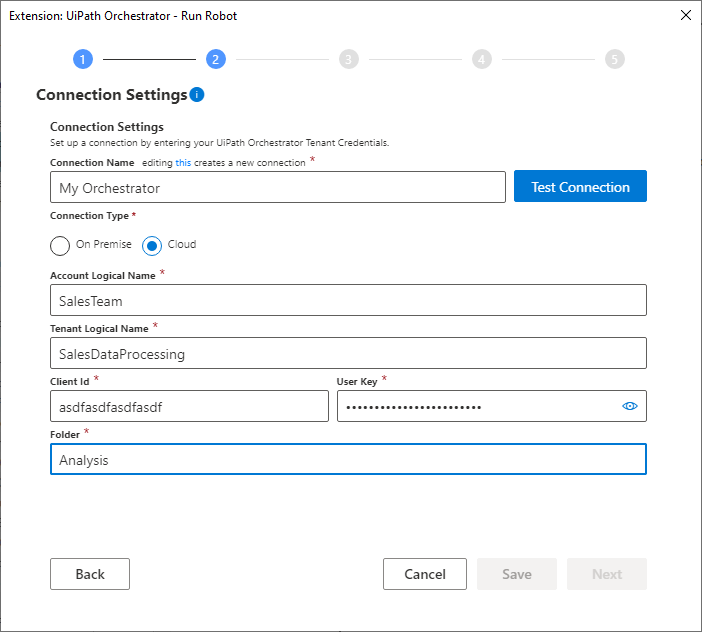Click the Folder field containing Analysis
This screenshot has width=702, height=632.
tap(348, 459)
